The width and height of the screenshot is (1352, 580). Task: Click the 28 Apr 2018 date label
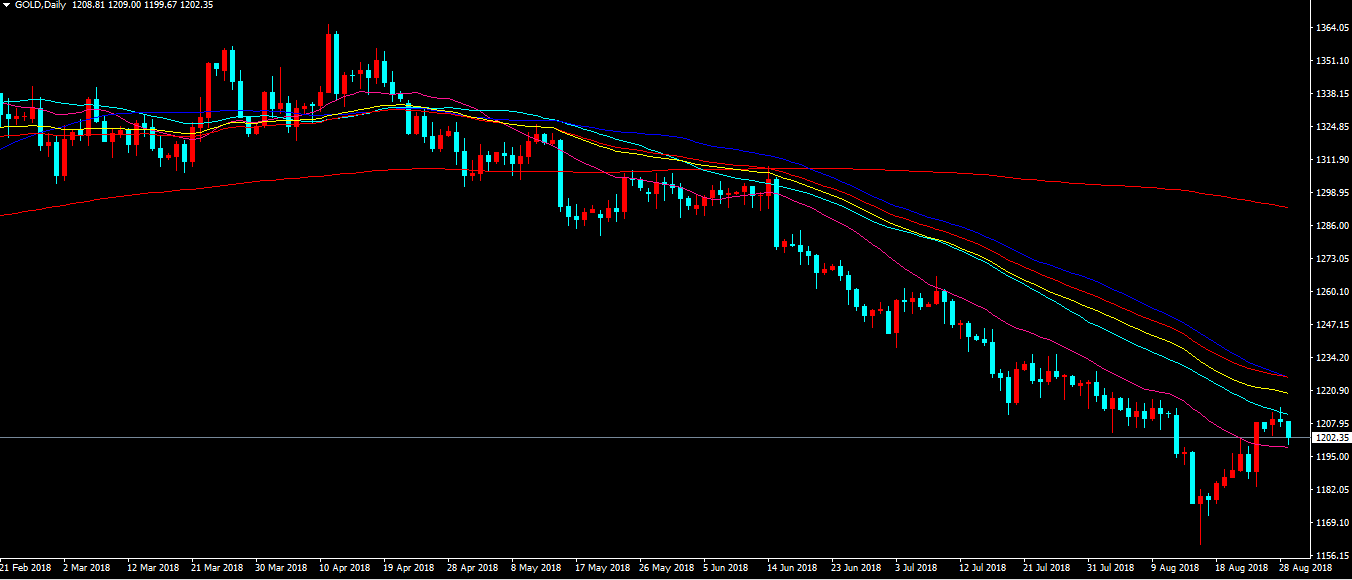[x=473, y=568]
